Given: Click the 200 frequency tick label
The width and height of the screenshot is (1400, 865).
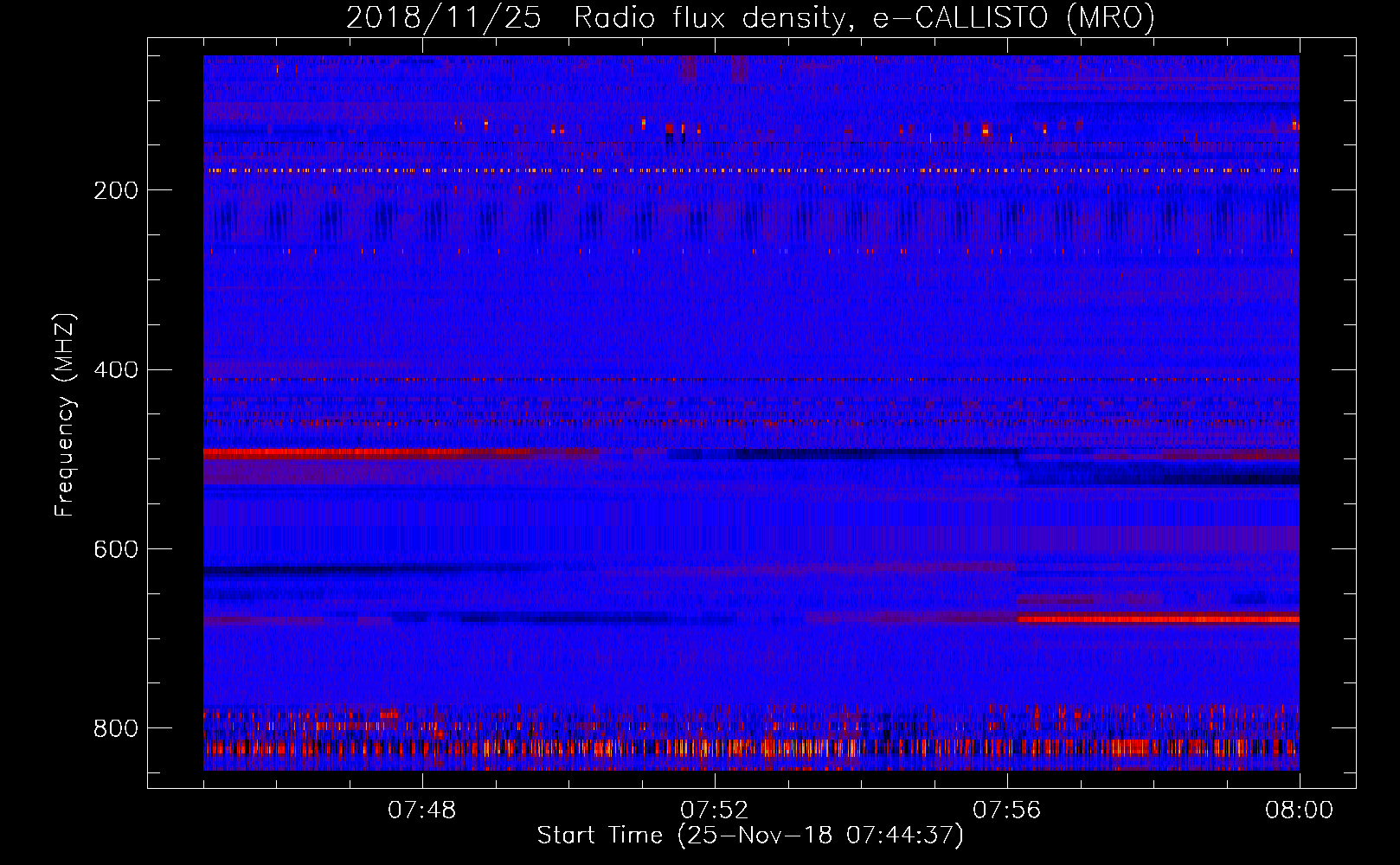Looking at the screenshot, I should point(116,190).
